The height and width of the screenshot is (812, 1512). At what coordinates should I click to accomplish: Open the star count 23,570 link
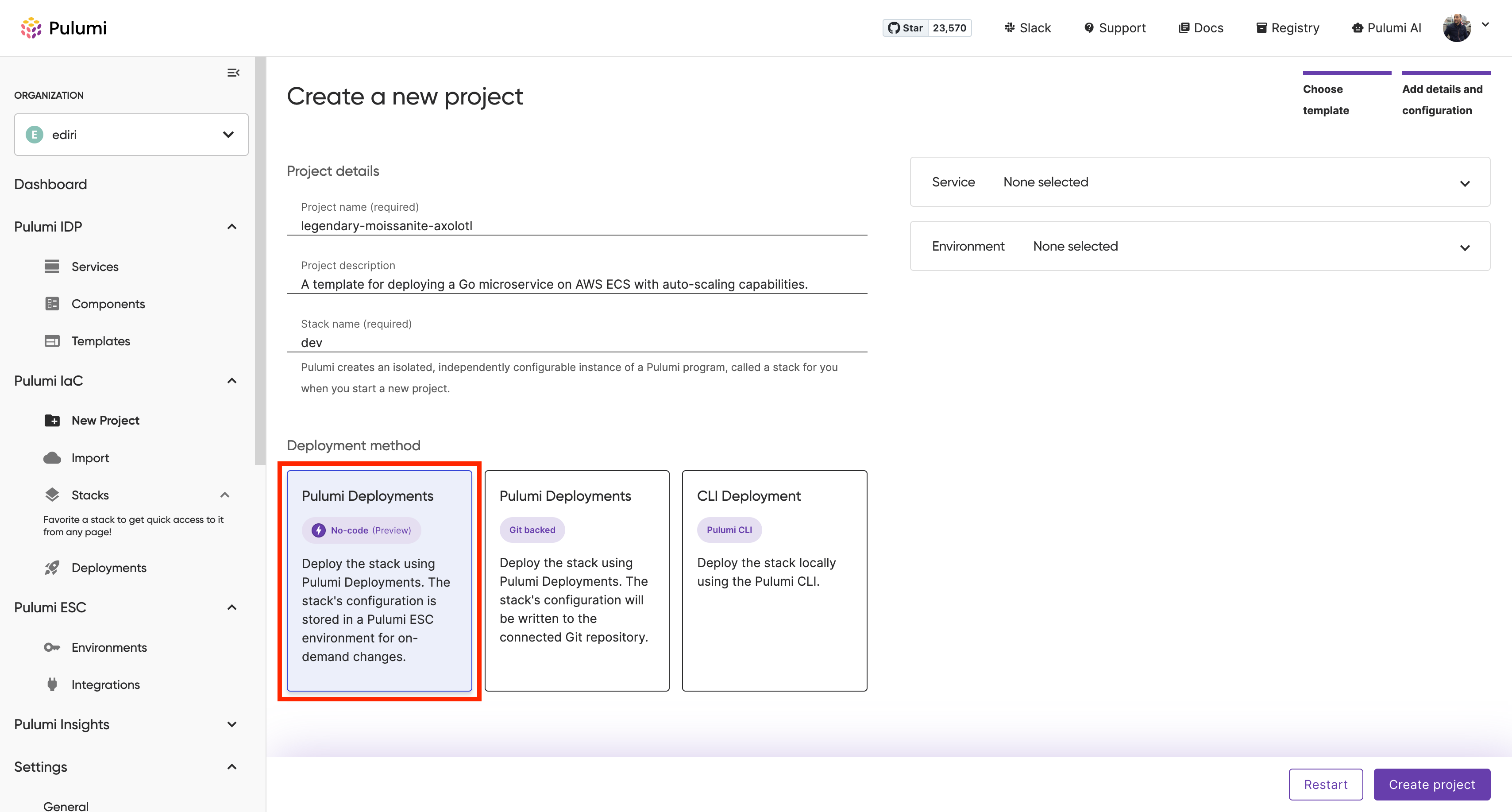[x=949, y=27]
